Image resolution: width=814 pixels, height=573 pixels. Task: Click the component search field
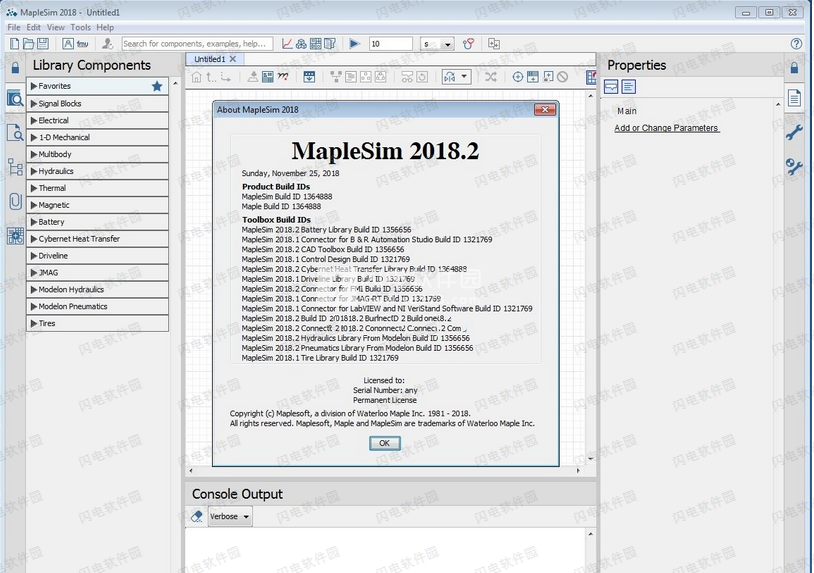click(x=197, y=44)
